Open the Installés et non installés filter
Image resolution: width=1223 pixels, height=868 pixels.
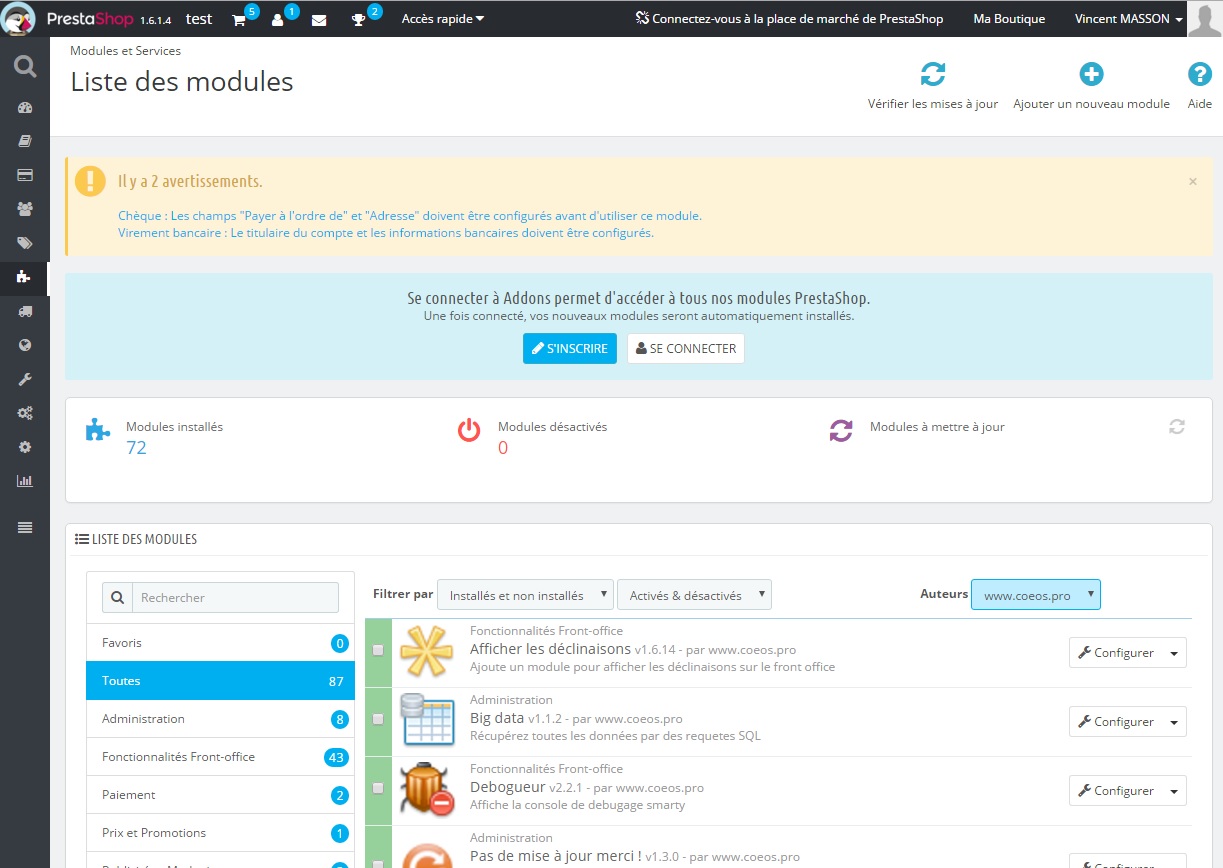(x=526, y=595)
